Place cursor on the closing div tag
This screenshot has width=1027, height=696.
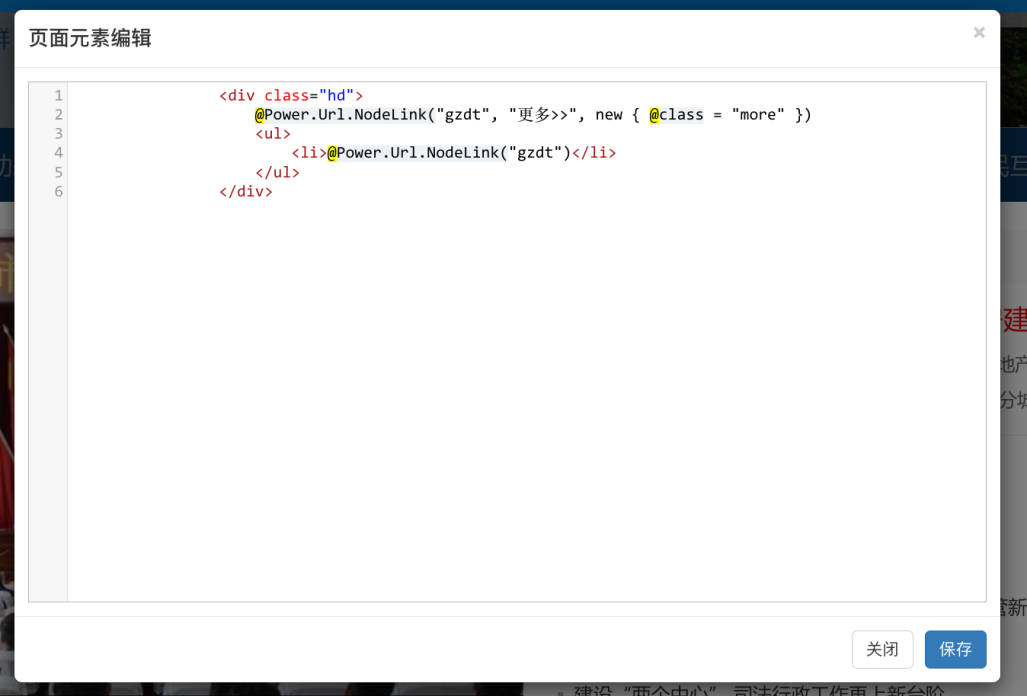(x=246, y=191)
